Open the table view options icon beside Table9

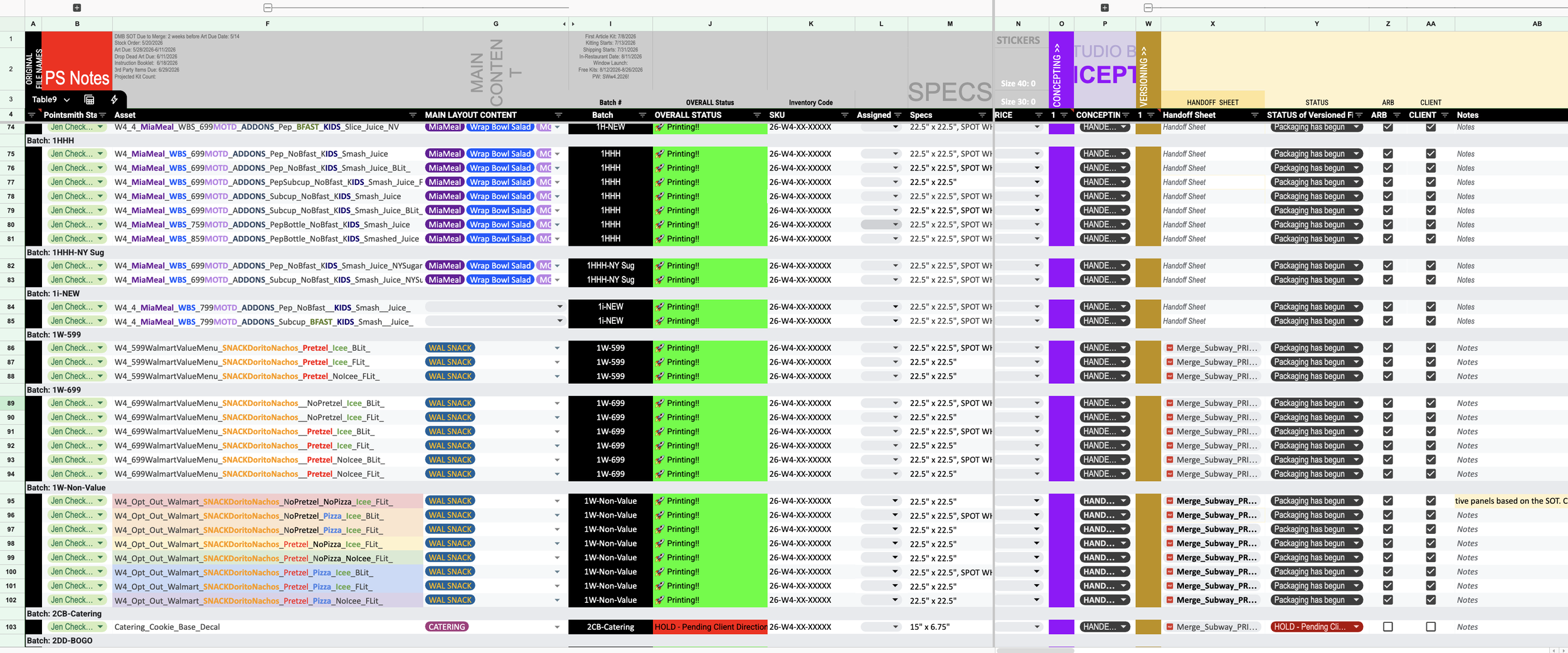point(89,99)
